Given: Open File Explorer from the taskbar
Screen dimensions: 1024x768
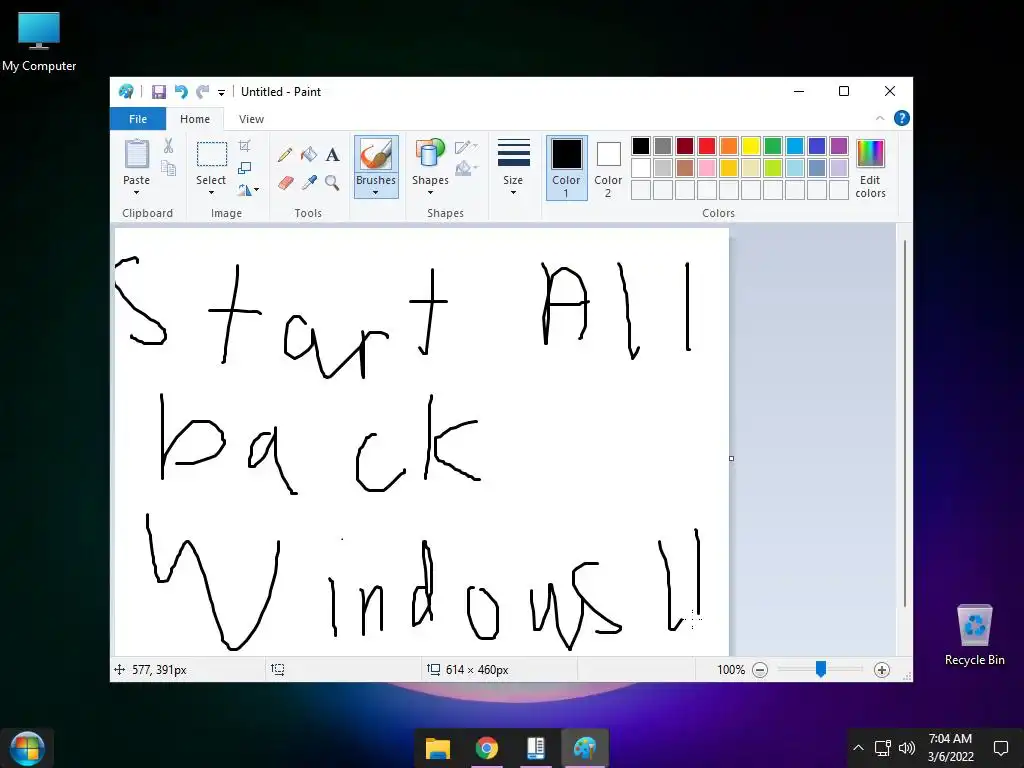Looking at the screenshot, I should pyautogui.click(x=438, y=748).
